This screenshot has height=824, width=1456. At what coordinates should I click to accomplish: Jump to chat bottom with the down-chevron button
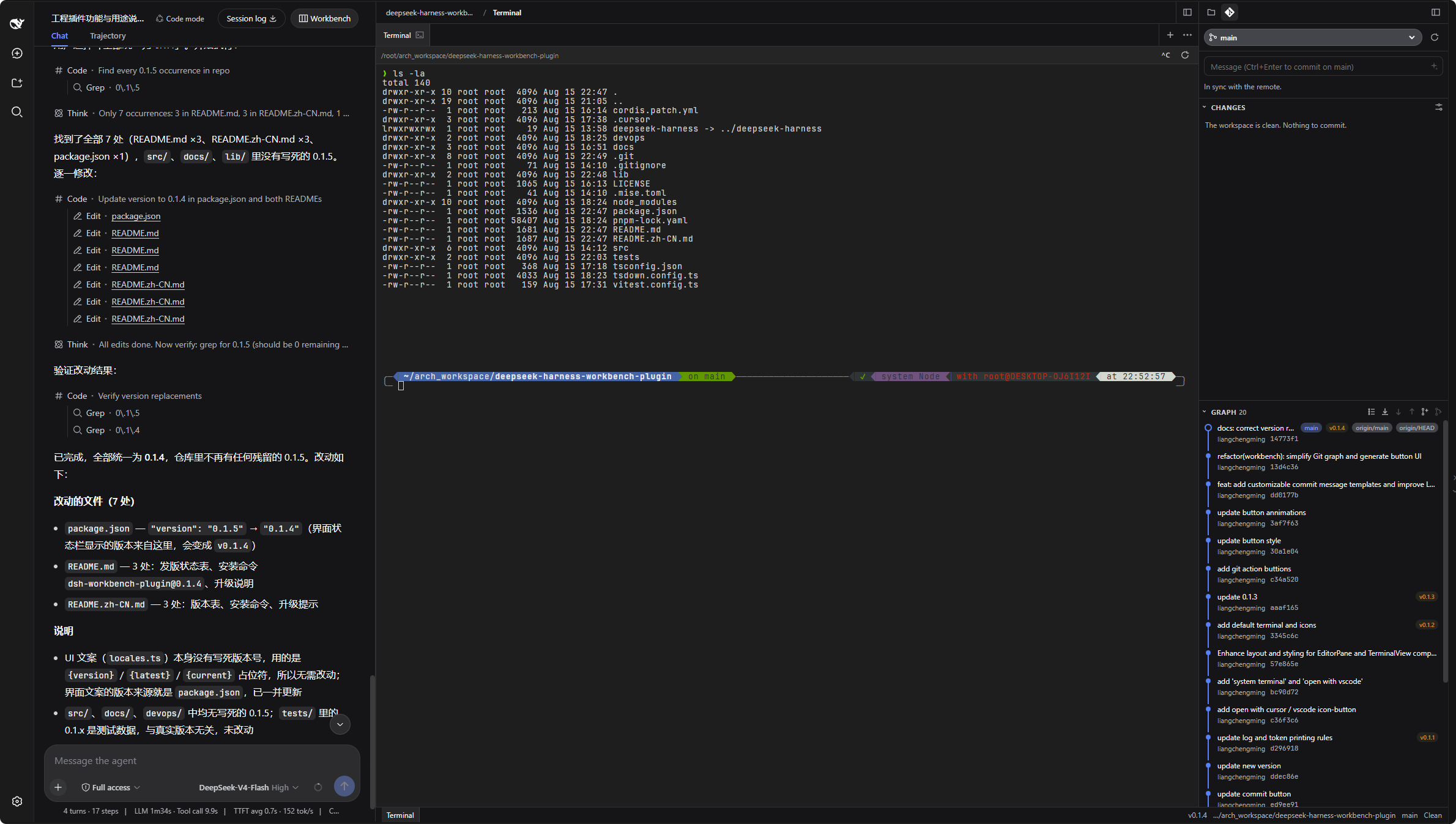(340, 724)
